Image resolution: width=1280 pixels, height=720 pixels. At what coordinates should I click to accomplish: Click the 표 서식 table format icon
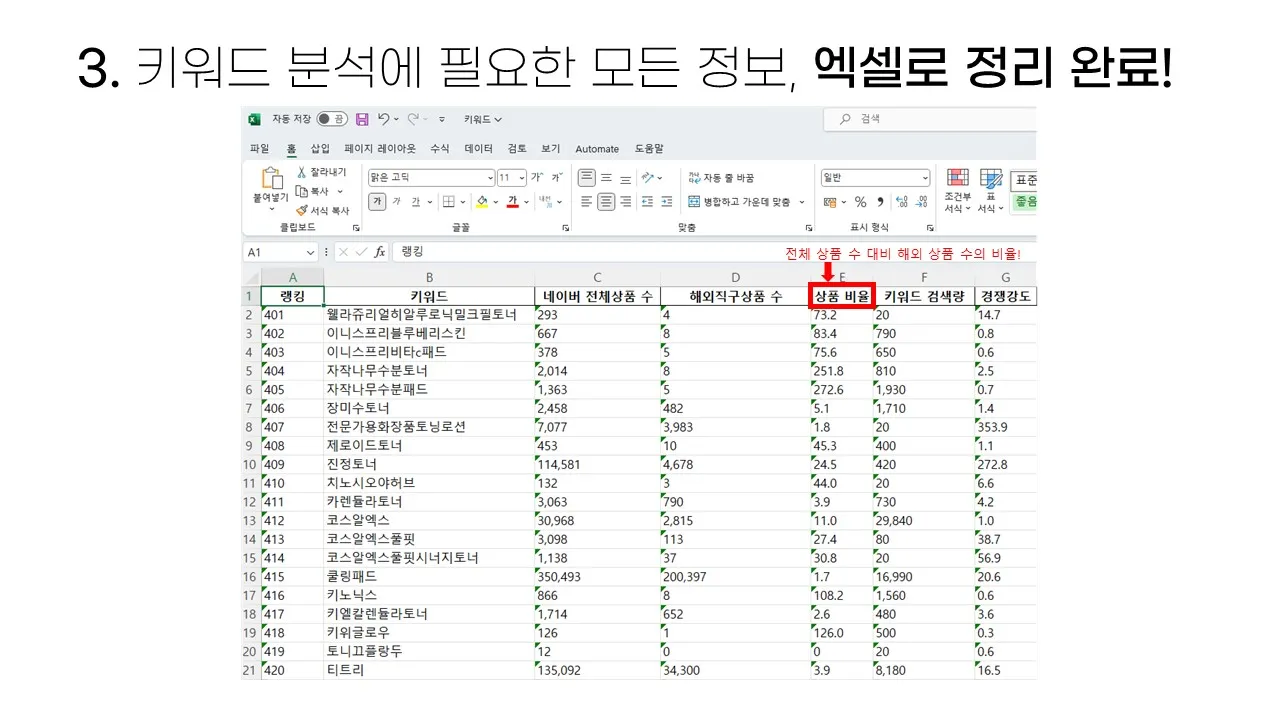click(991, 179)
